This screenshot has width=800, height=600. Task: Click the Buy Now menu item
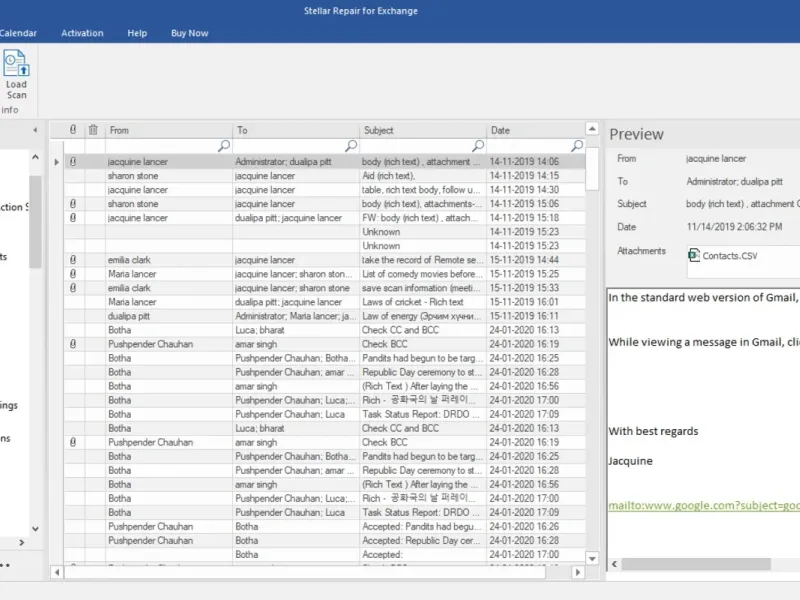(189, 33)
